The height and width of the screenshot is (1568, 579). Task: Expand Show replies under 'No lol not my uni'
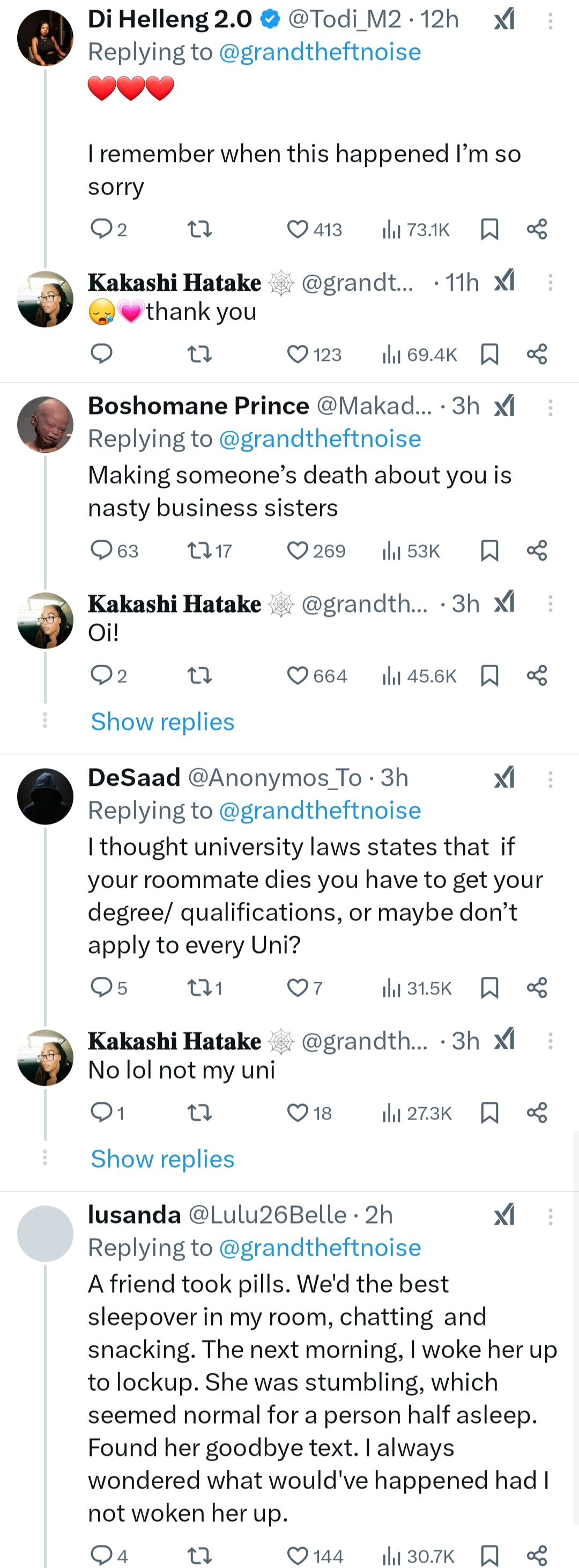tap(162, 1159)
